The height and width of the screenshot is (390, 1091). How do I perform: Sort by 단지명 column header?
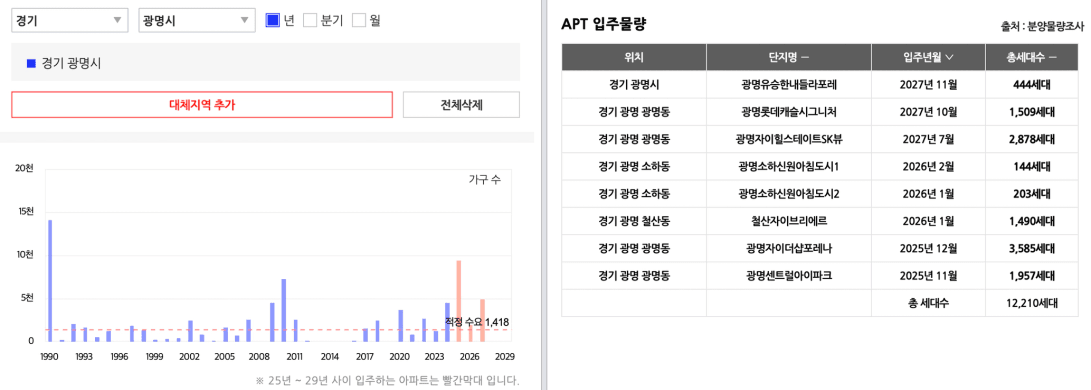point(789,57)
